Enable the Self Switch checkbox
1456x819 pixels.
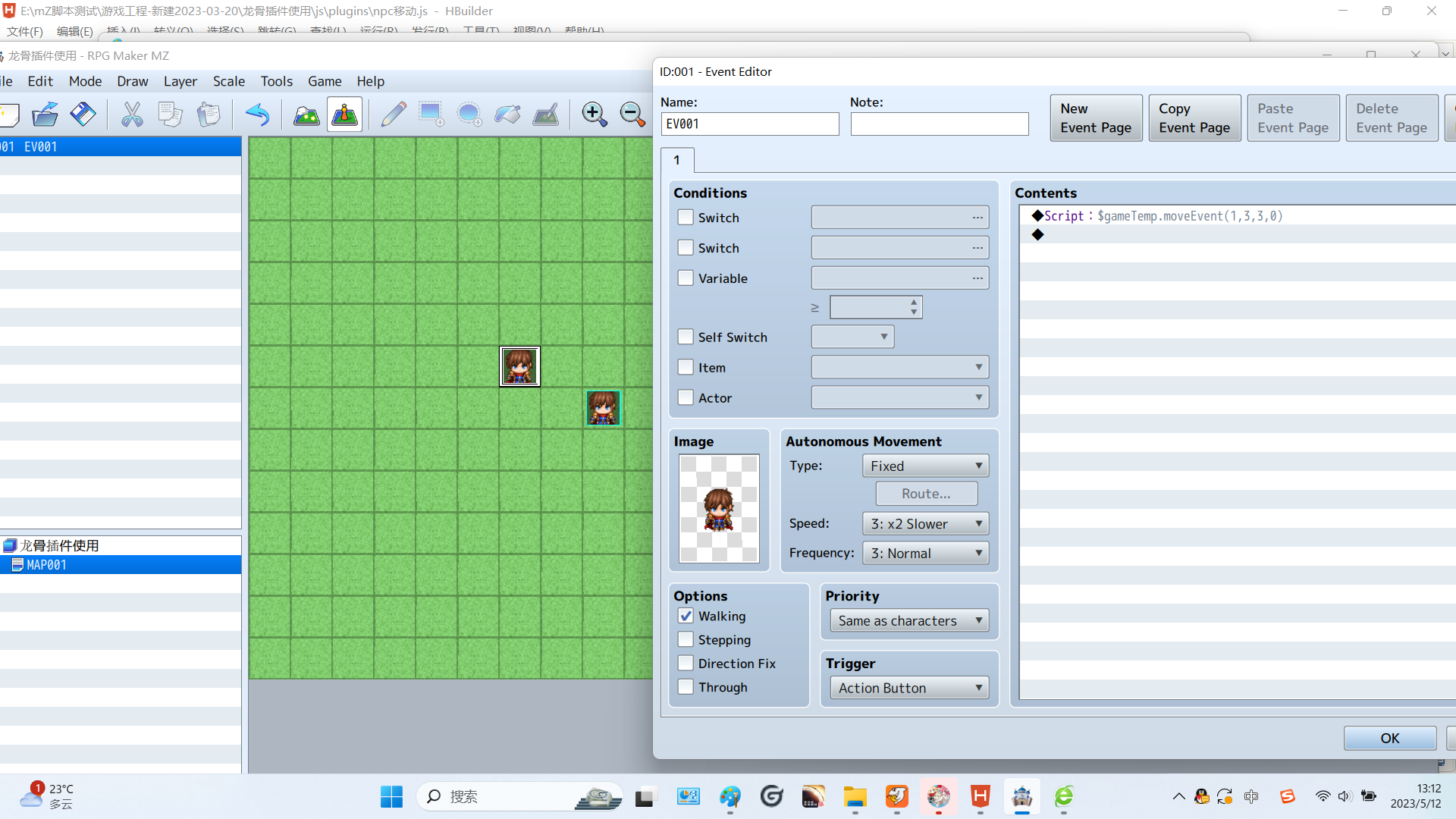tap(686, 337)
